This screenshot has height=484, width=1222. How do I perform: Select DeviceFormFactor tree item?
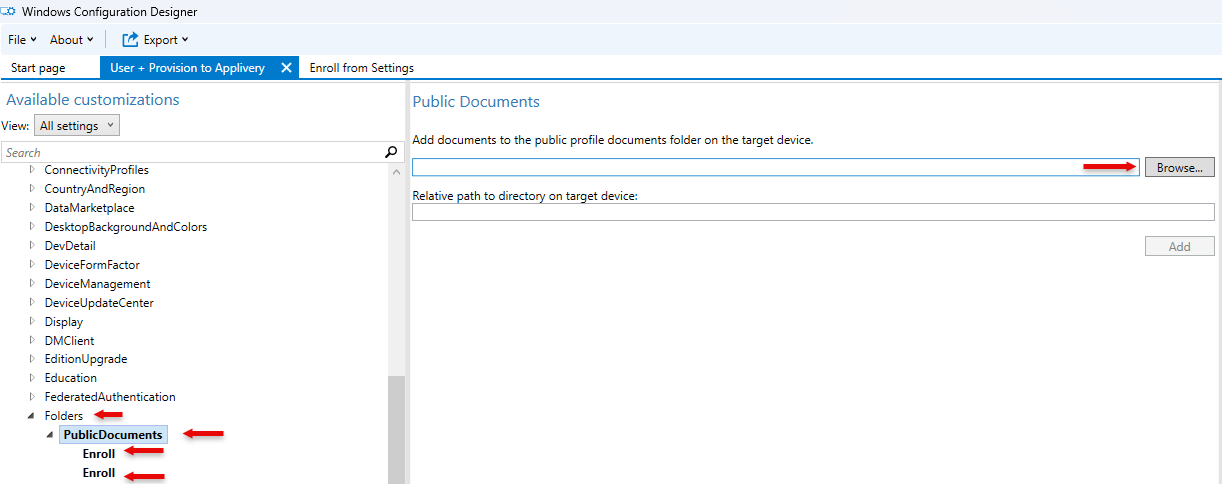(92, 265)
